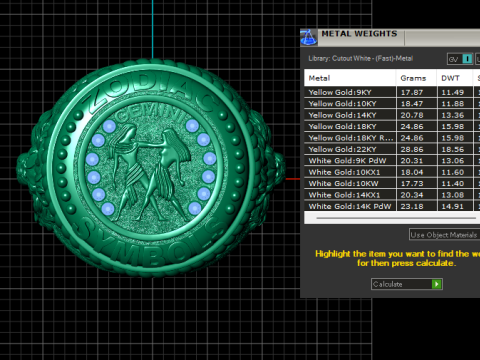480x360 pixels.
Task: Click the green arrow on Calculate
Action: [x=436, y=284]
